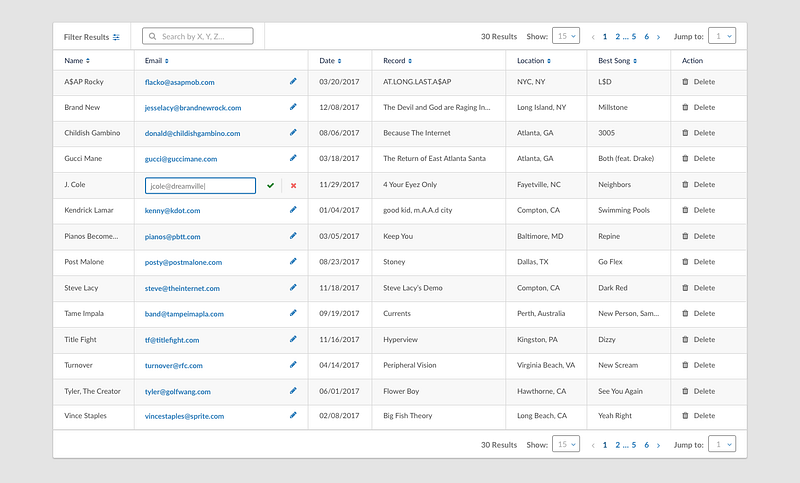Go to previous page via top arrow
The height and width of the screenshot is (483, 800).
[593, 37]
